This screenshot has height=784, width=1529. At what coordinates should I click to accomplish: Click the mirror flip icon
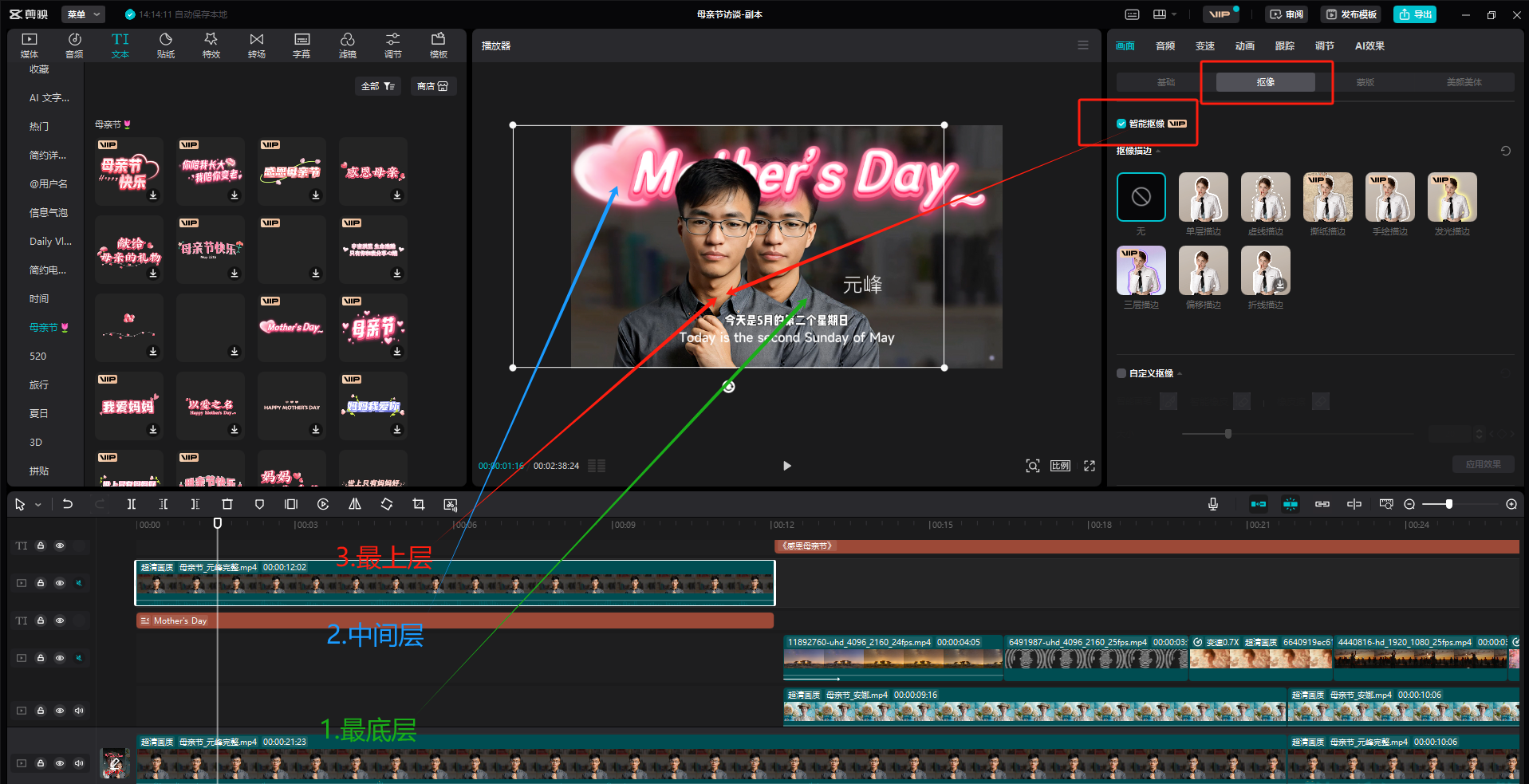[355, 504]
